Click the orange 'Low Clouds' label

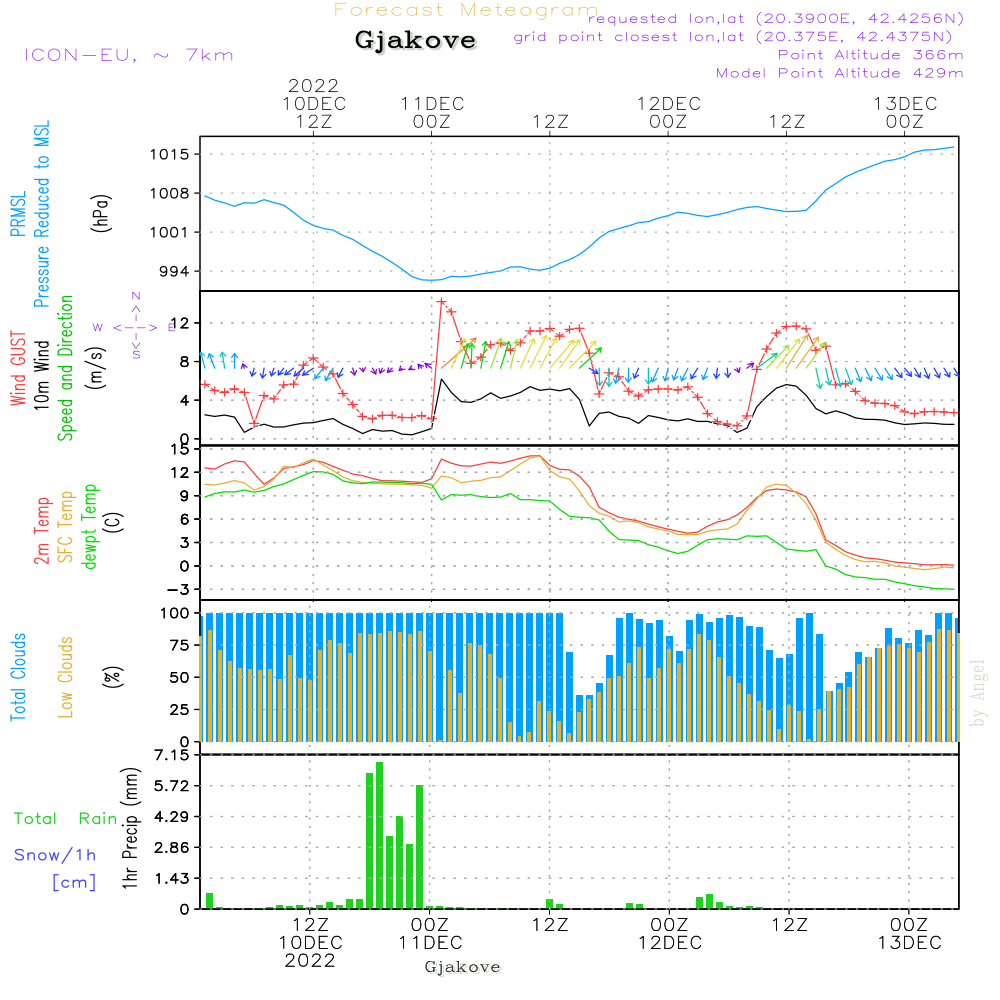(x=66, y=677)
